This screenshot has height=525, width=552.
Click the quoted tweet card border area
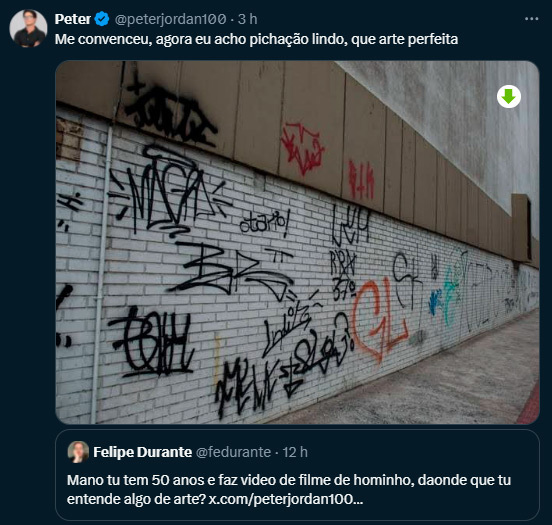pos(297,474)
